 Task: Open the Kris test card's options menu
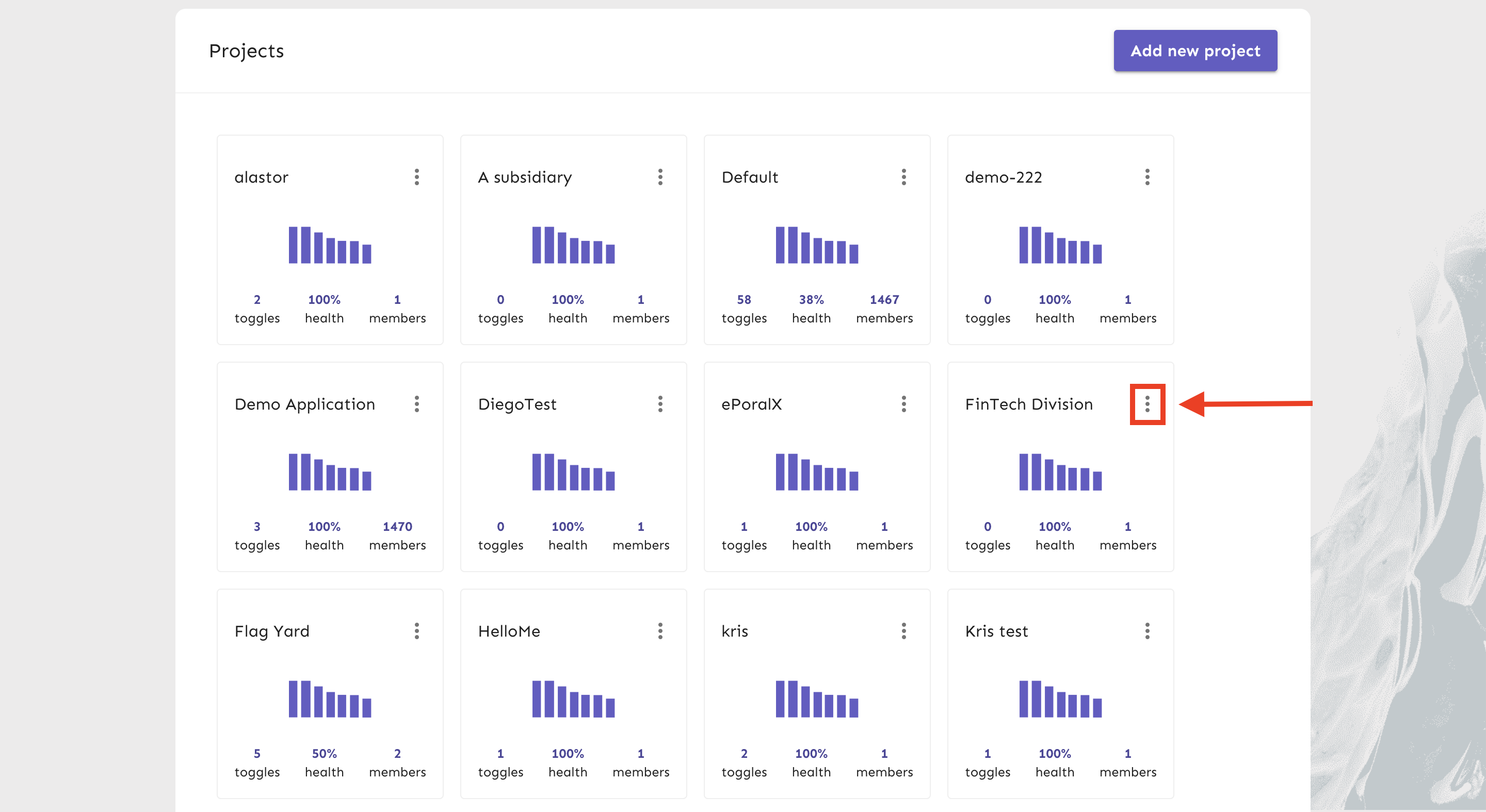pos(1147,631)
